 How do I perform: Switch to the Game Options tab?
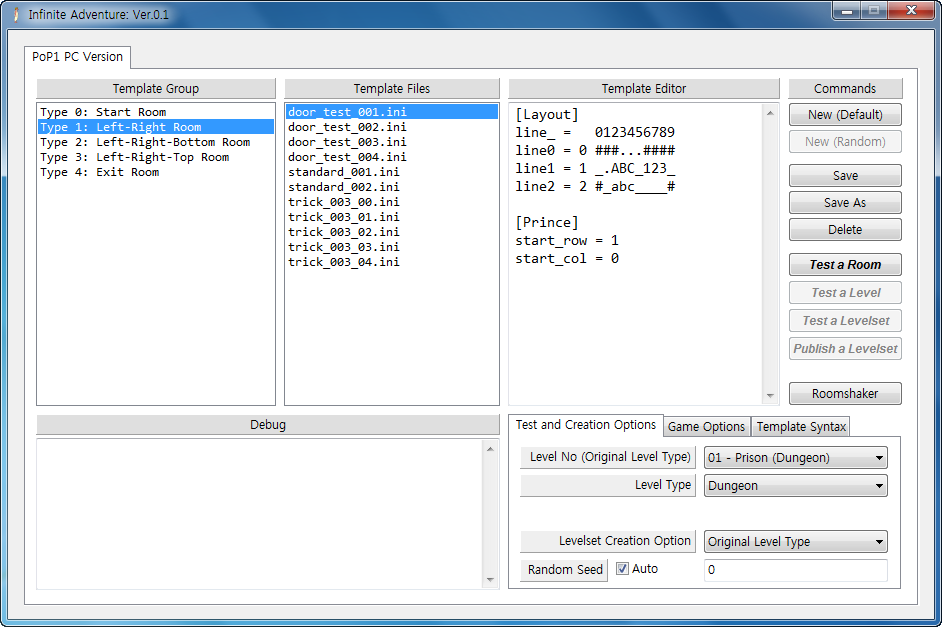coord(706,426)
